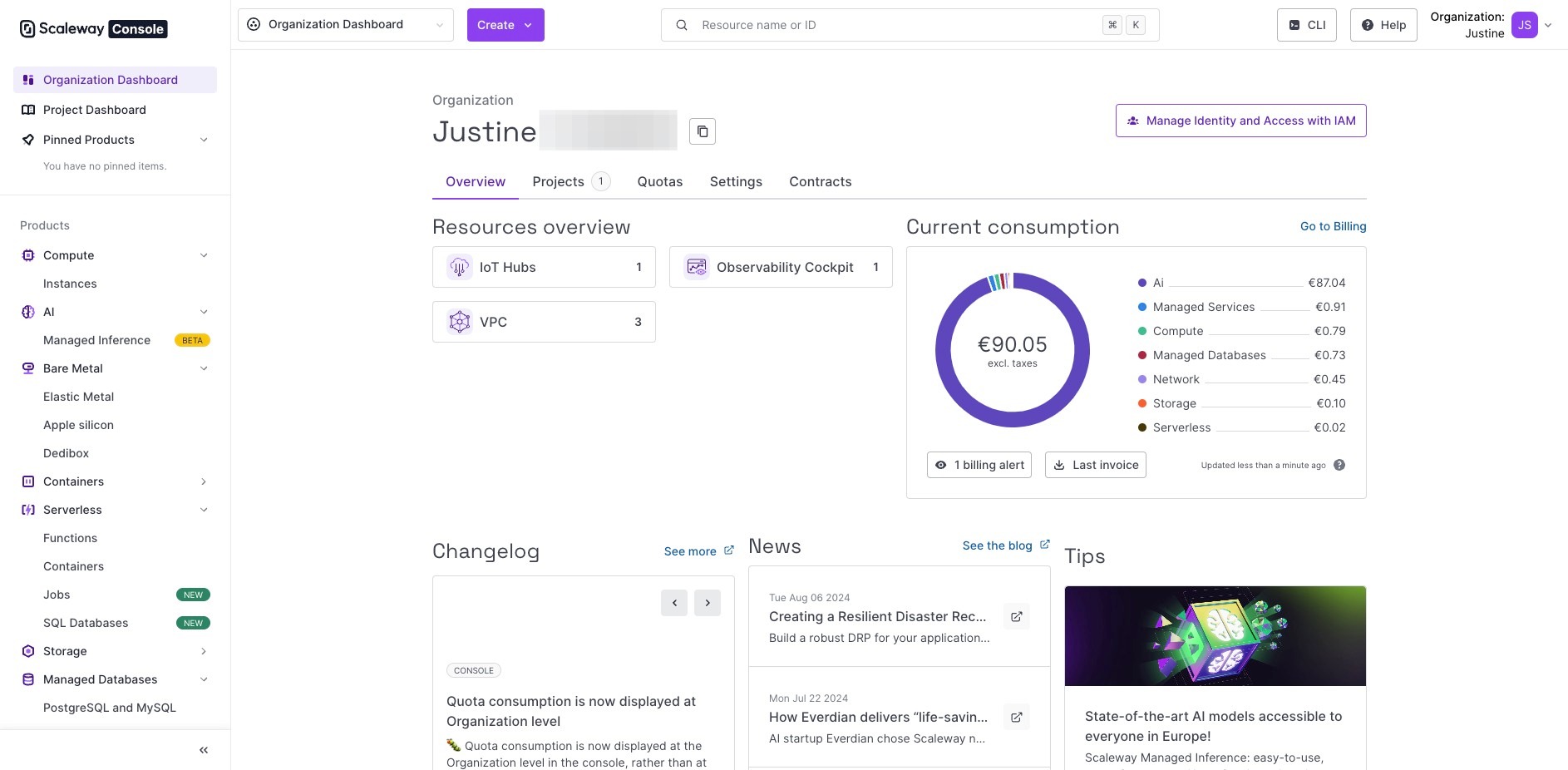1568x770 pixels.
Task: Collapse the sidebar with double-chevron icon
Action: pyautogui.click(x=204, y=750)
